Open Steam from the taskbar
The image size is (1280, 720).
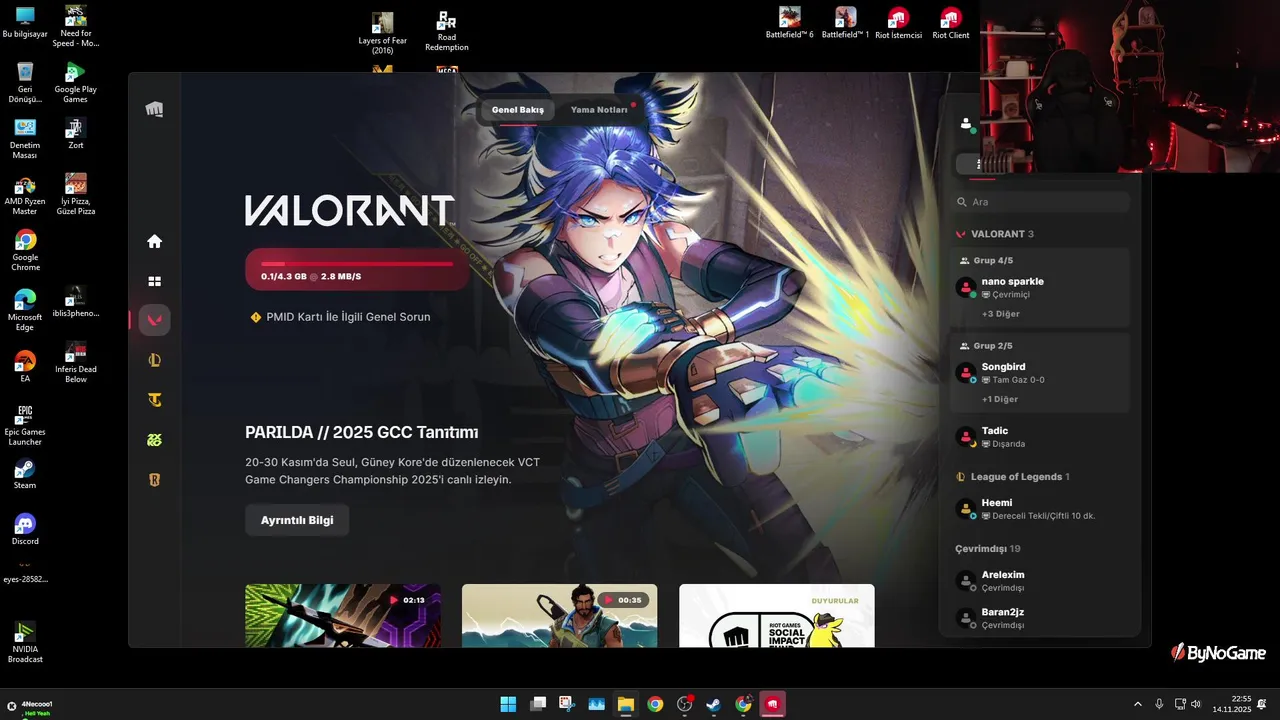point(714,704)
